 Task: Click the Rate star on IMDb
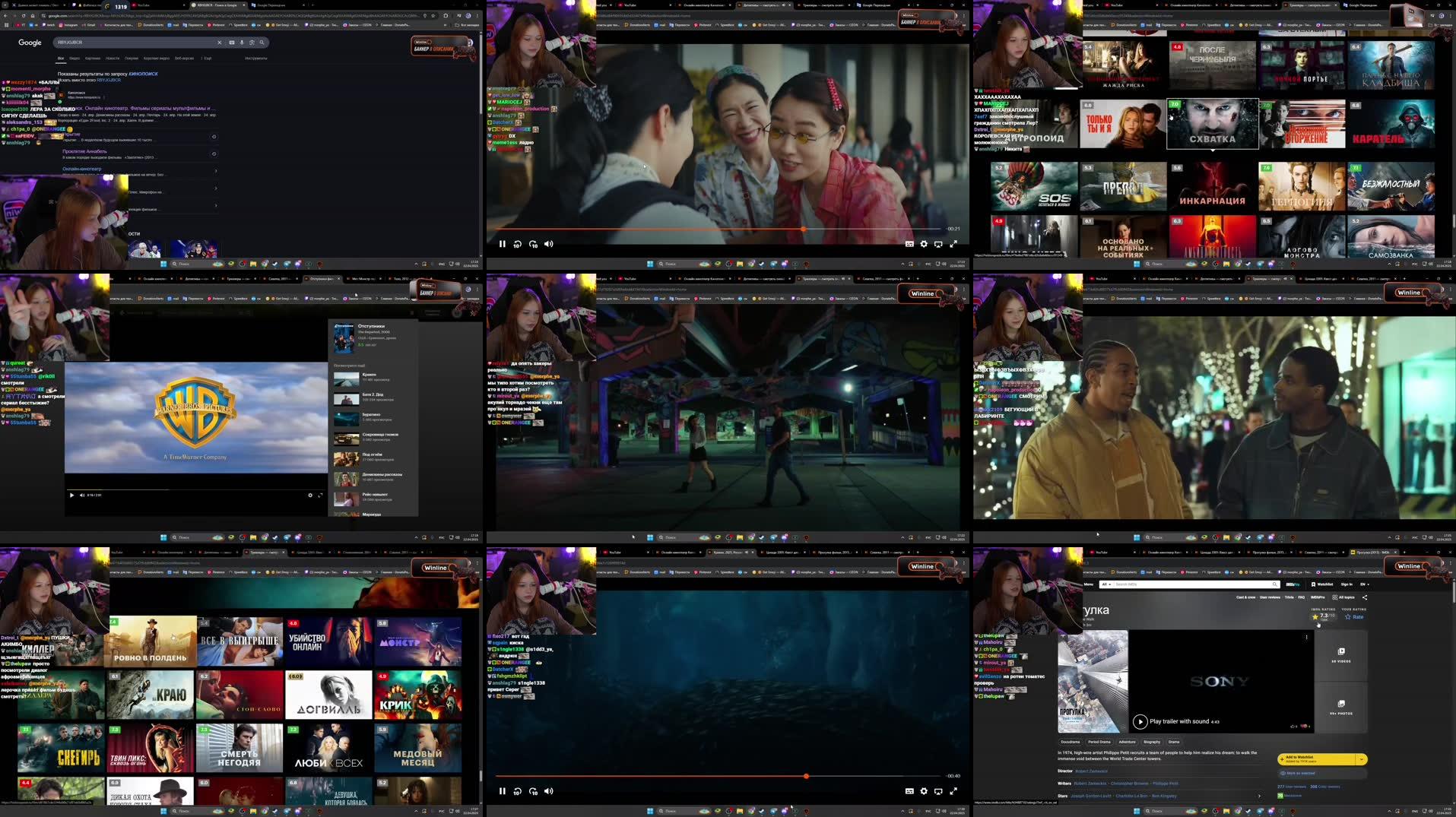(1354, 617)
